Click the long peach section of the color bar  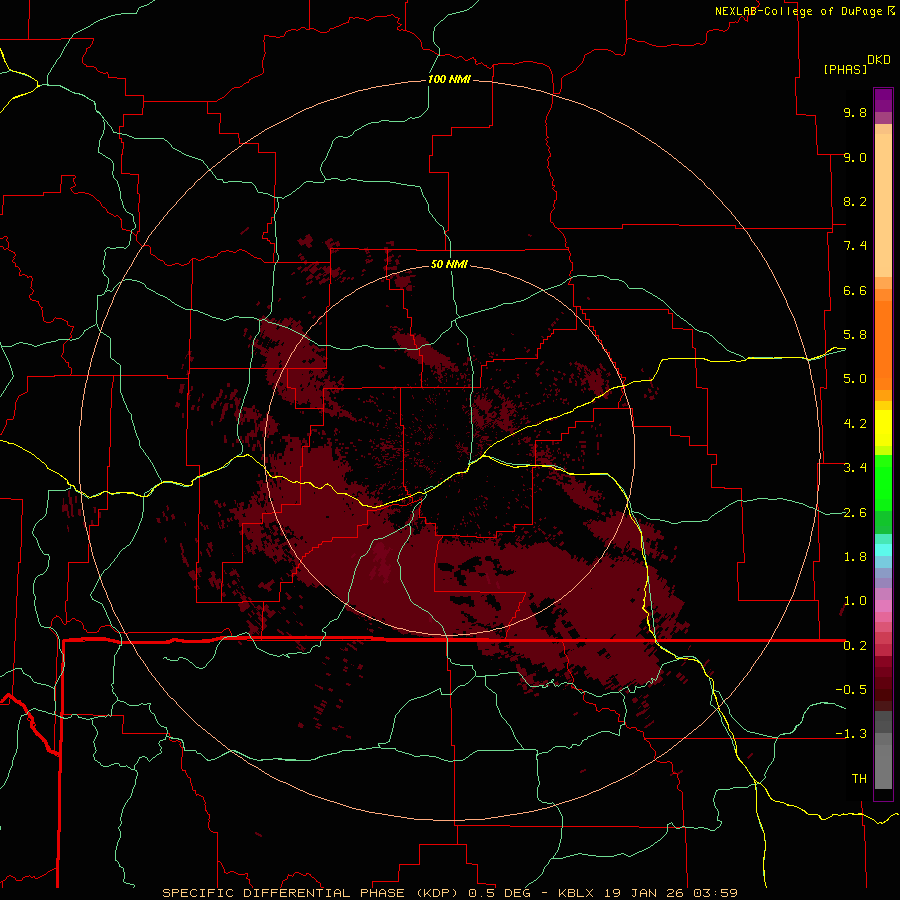883,205
